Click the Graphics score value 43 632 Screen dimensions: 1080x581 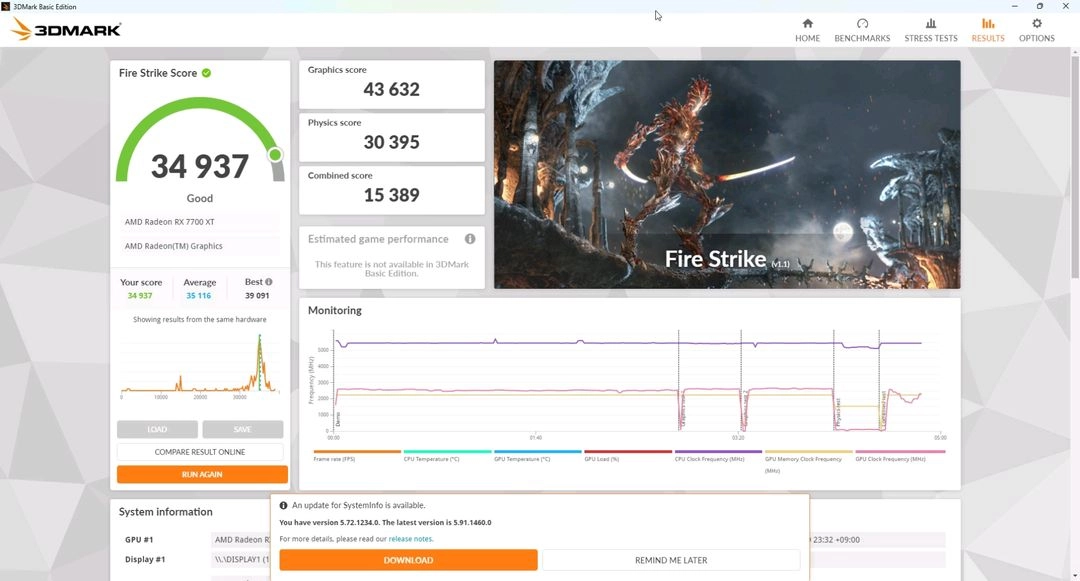[x=391, y=89]
